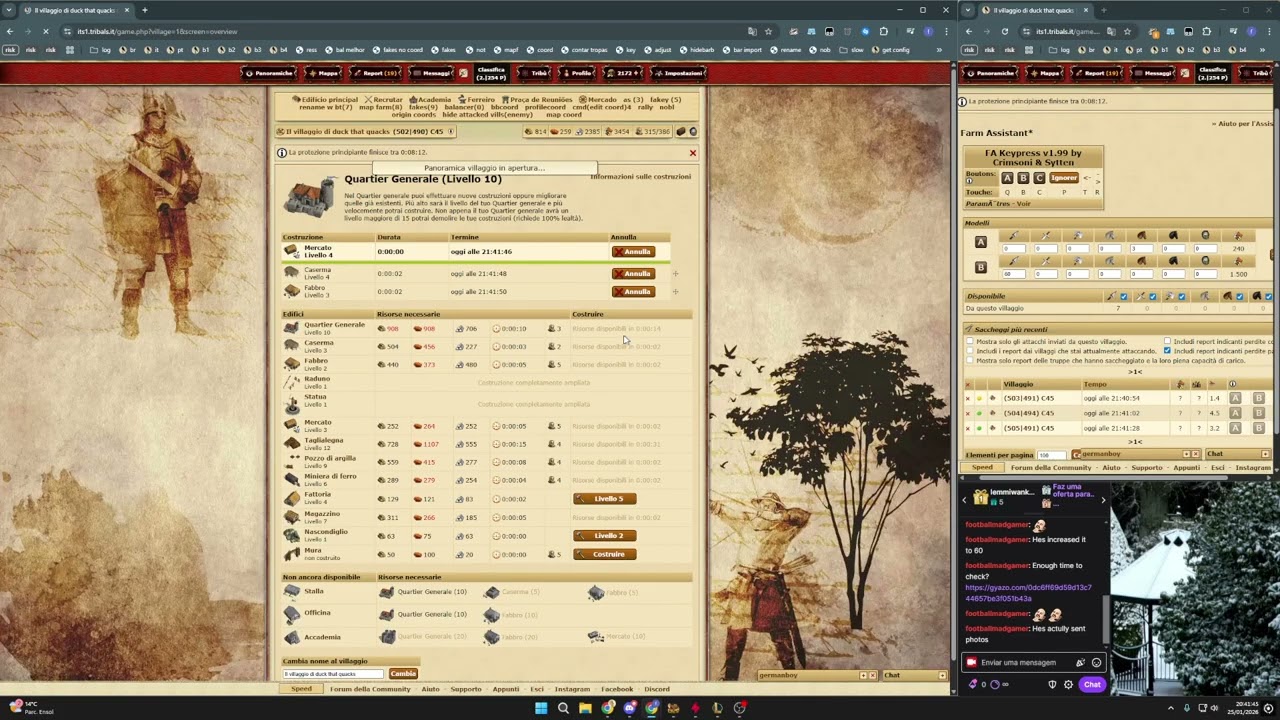Viewport: 1280px width, 720px height.
Task: Open village list arrow next to C45
Action: 451,132
